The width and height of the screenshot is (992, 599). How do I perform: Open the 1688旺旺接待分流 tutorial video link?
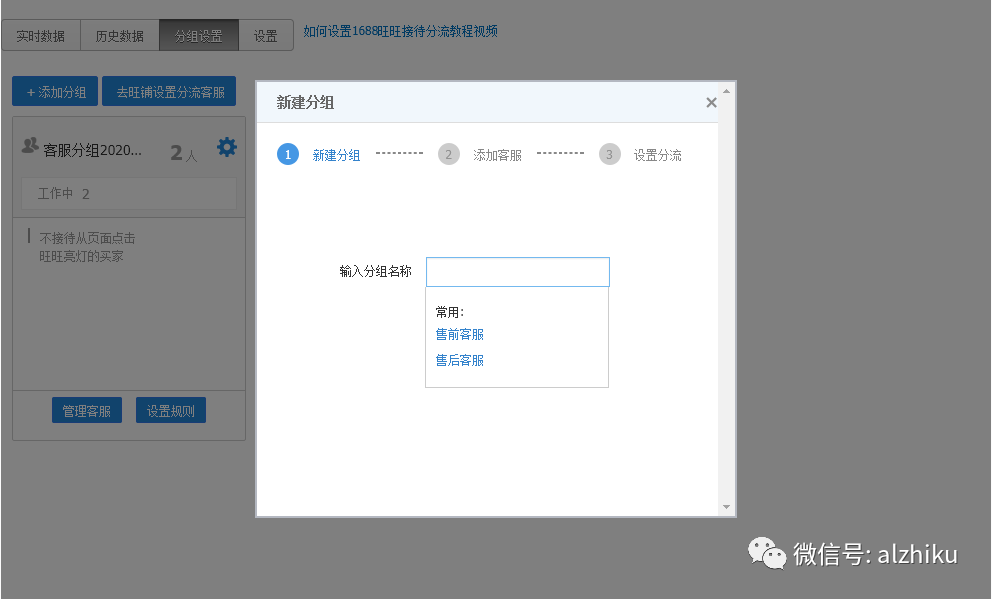click(x=400, y=31)
